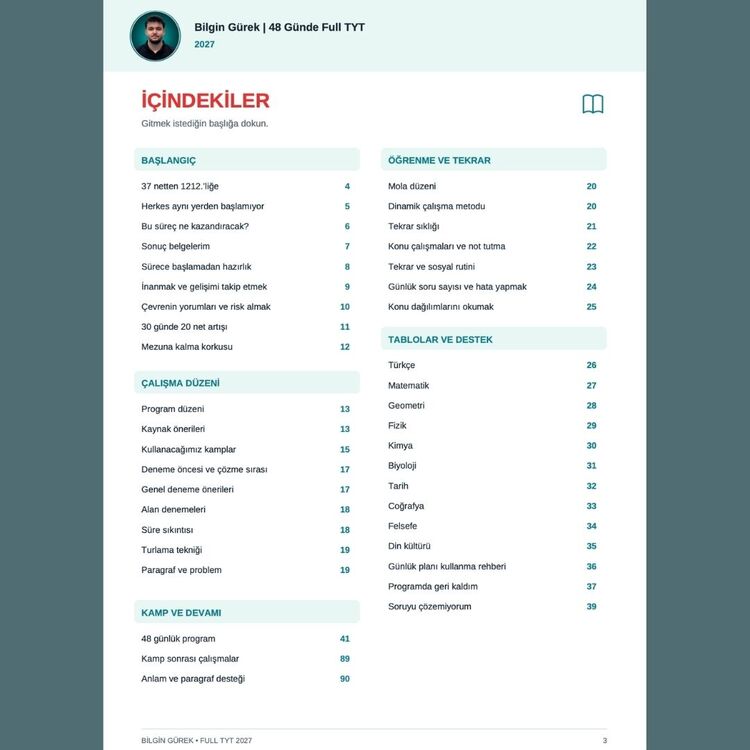Open 'Mezuna kalma korkusu' entry
The width and height of the screenshot is (750, 750).
[246, 347]
